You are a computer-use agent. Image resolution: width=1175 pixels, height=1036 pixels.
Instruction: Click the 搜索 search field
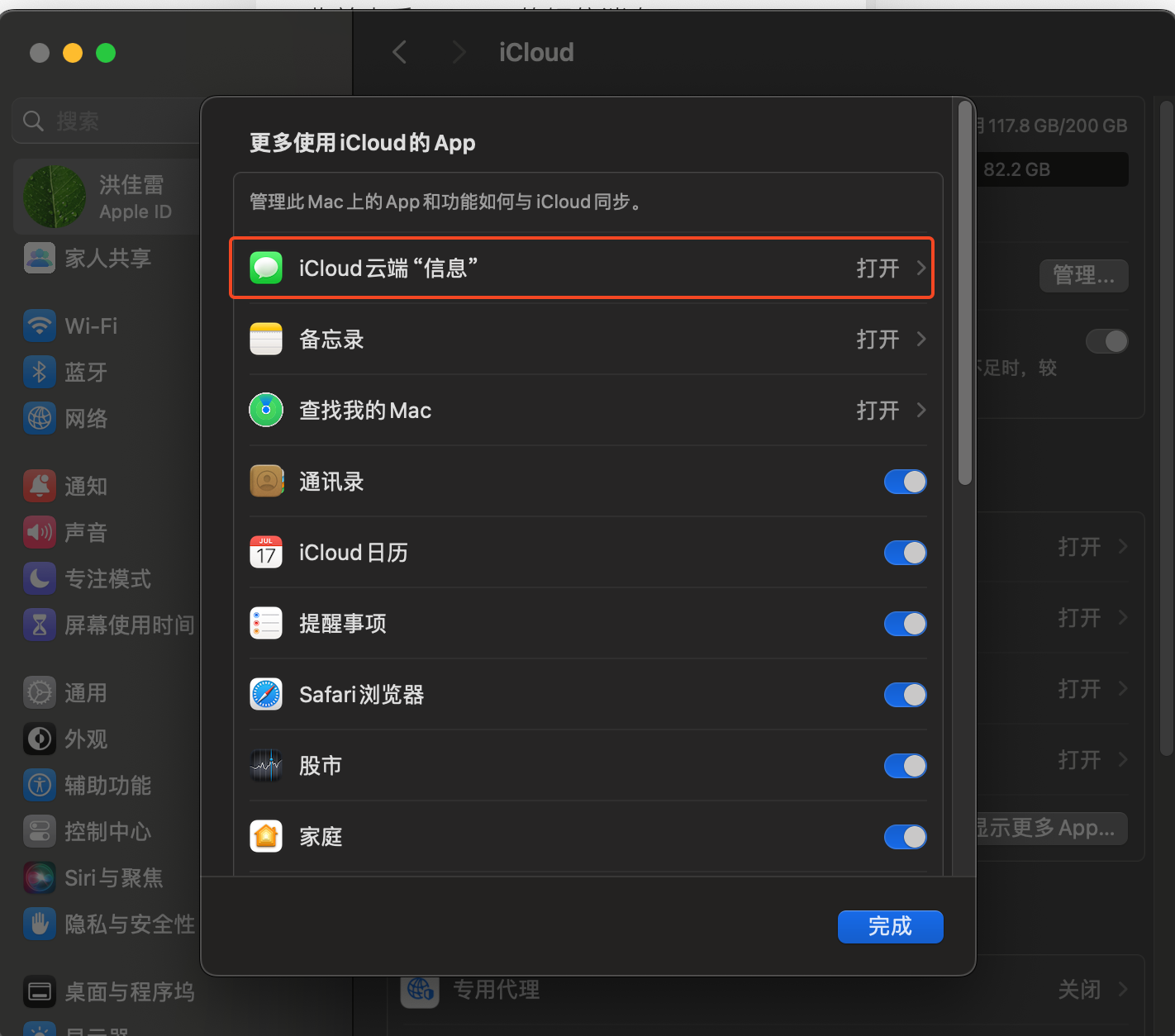point(107,121)
